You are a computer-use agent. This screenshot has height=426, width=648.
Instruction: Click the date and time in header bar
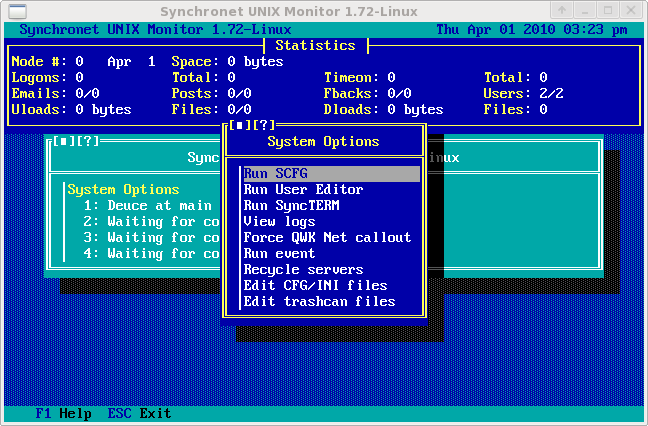pyautogui.click(x=532, y=30)
